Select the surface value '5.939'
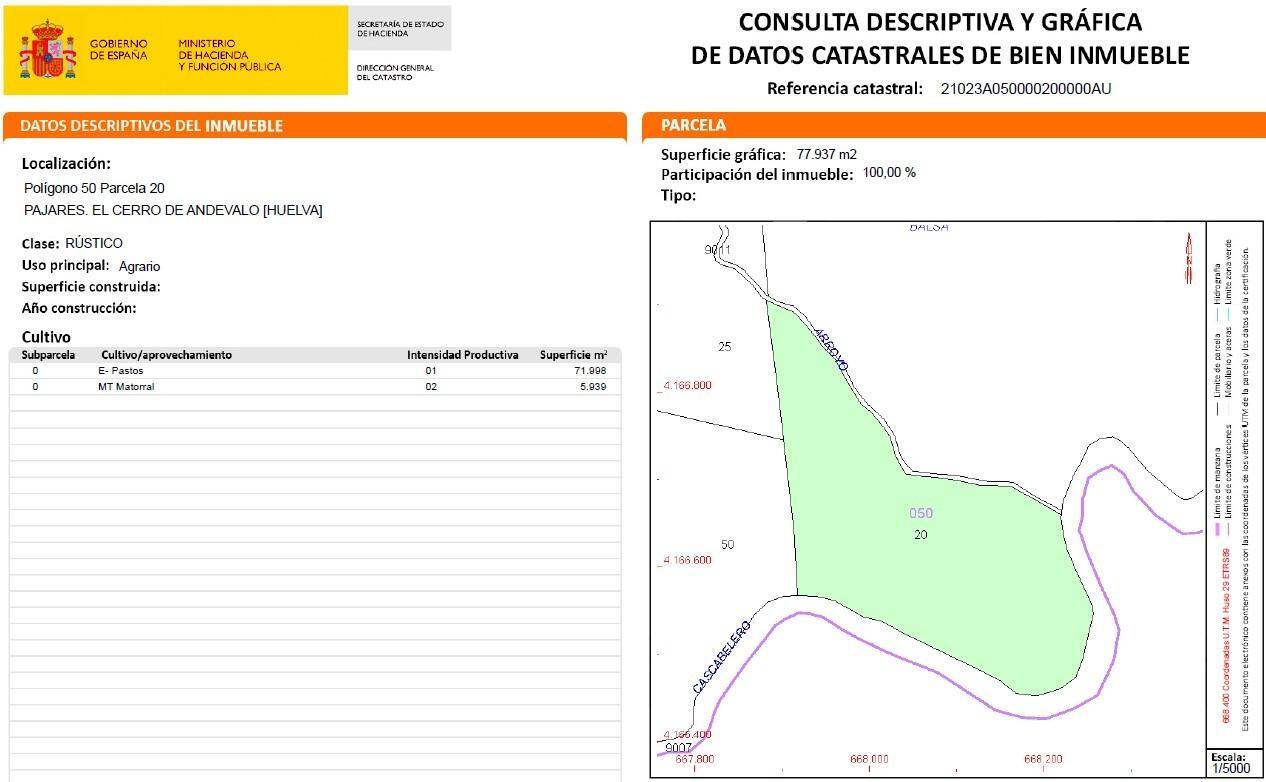The image size is (1266, 782). [x=593, y=387]
